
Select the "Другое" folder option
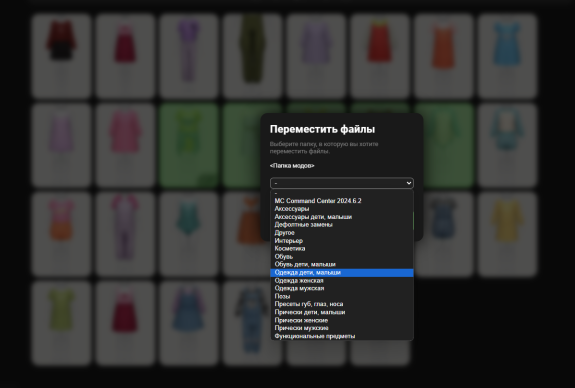[x=342, y=233]
